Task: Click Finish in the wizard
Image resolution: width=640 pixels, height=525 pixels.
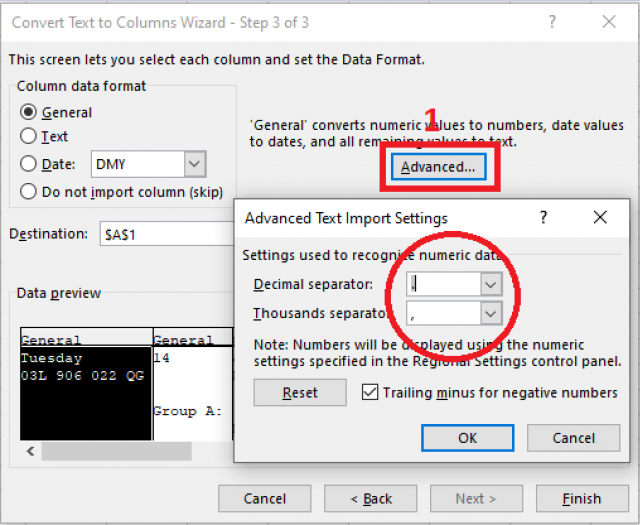Action: point(581,498)
